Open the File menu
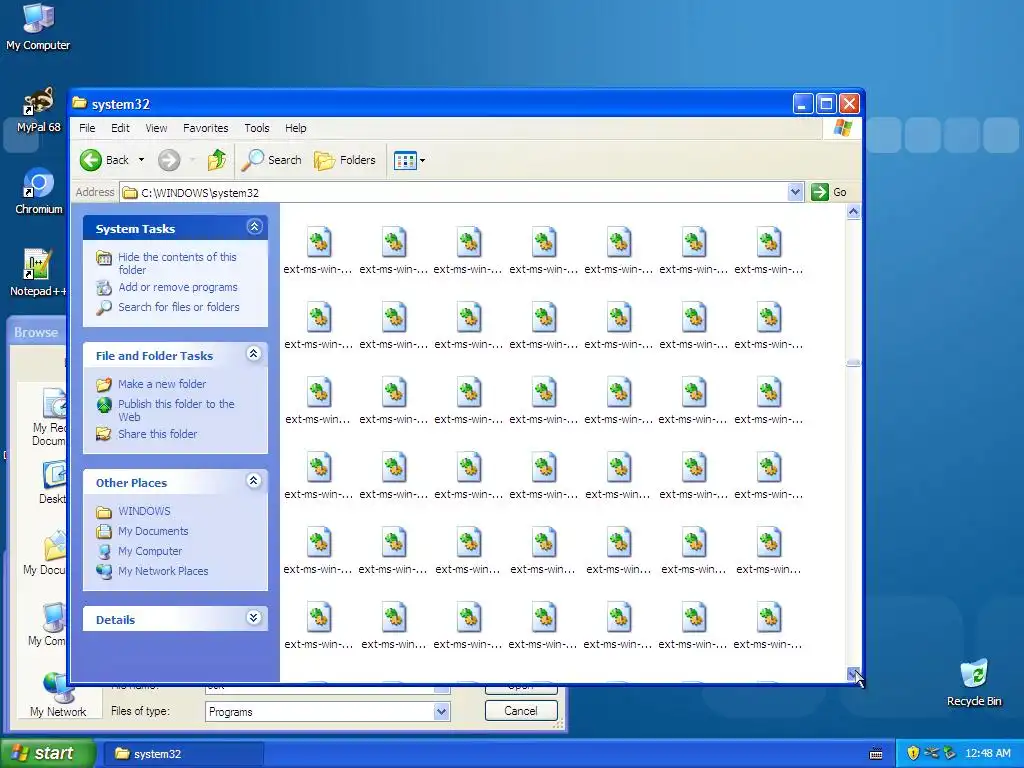1024x768 pixels. tap(87, 128)
